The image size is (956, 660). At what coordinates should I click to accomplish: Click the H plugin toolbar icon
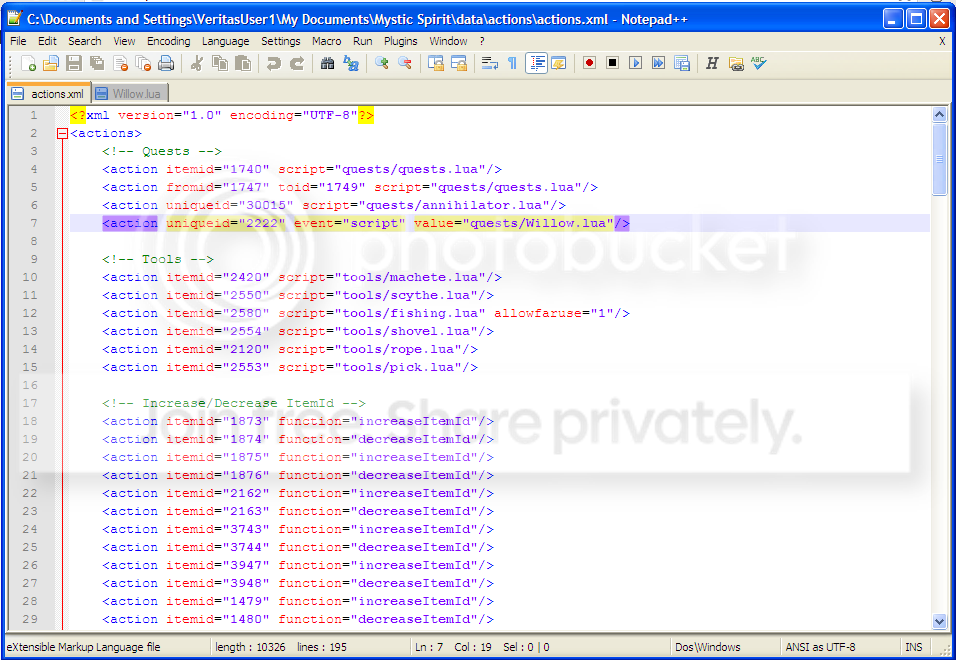point(712,63)
